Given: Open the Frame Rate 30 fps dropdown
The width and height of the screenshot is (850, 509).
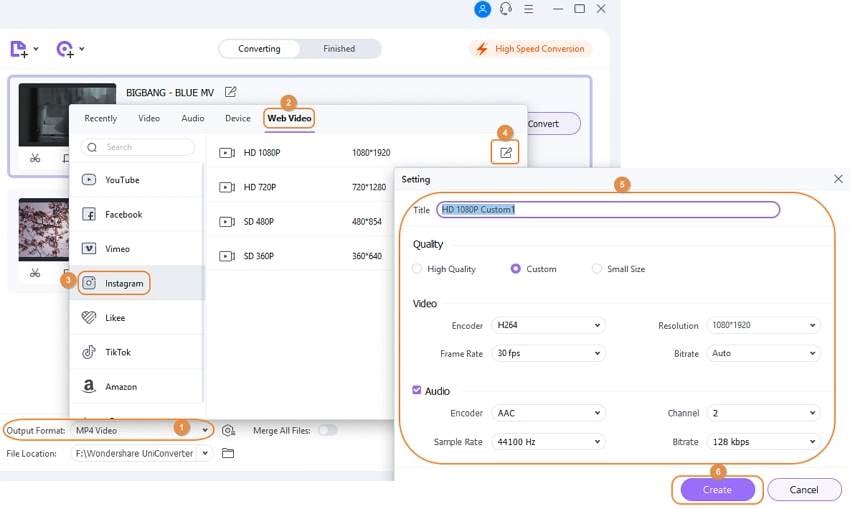Looking at the screenshot, I should click(548, 353).
